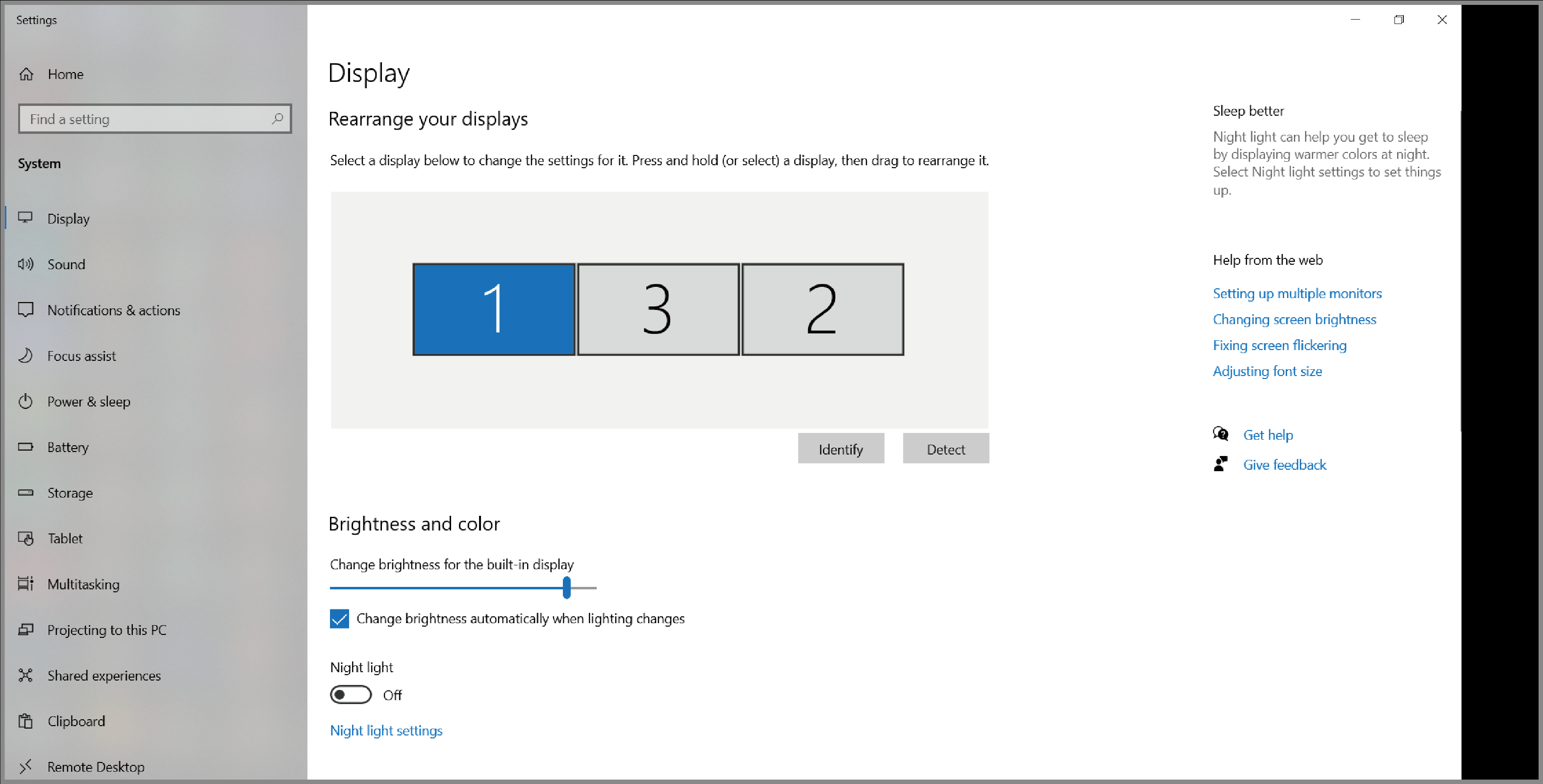
Task: Click the Shared experiences icon
Action: point(26,676)
